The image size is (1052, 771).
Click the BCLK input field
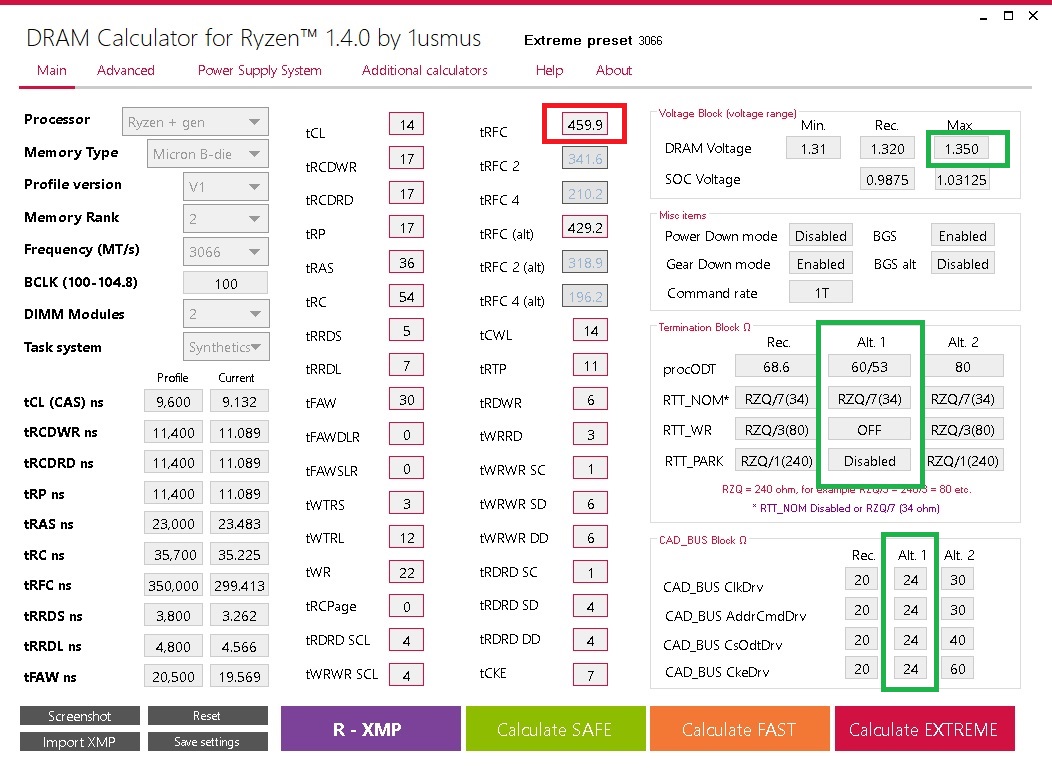click(x=225, y=283)
